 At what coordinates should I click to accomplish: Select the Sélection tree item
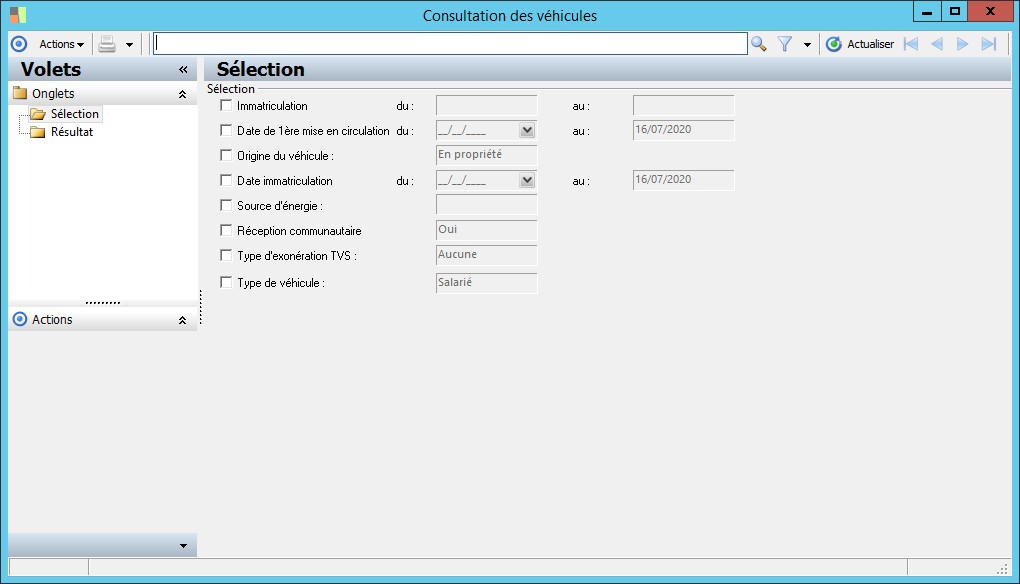coord(75,114)
